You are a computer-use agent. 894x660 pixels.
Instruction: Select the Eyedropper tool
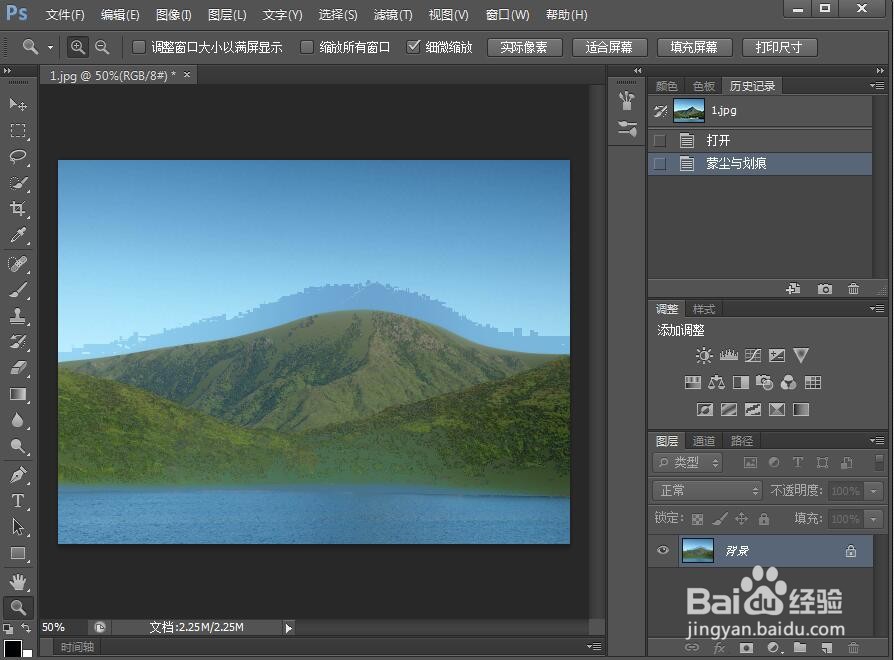(18, 235)
